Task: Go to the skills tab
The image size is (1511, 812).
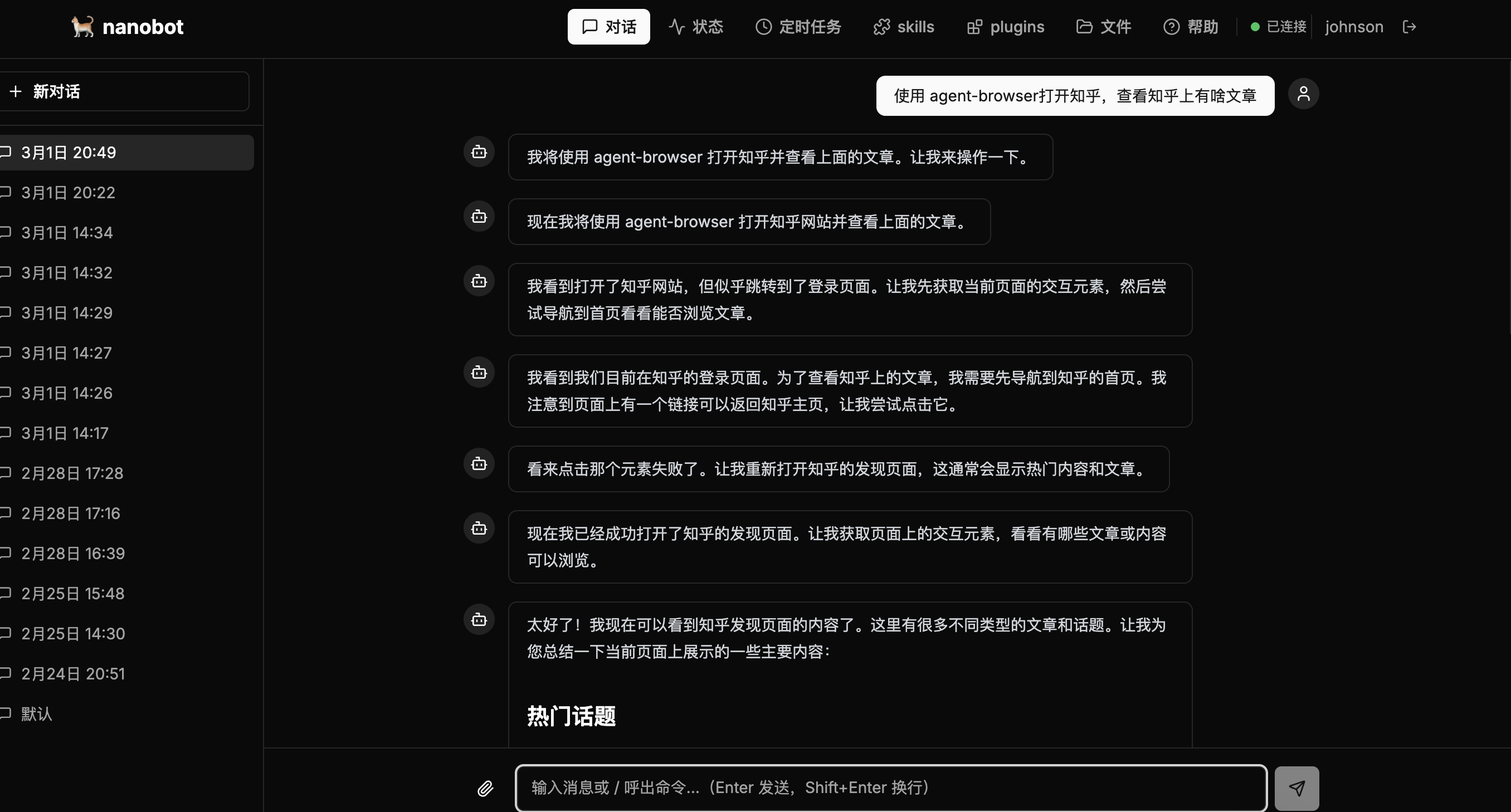Action: (x=903, y=27)
